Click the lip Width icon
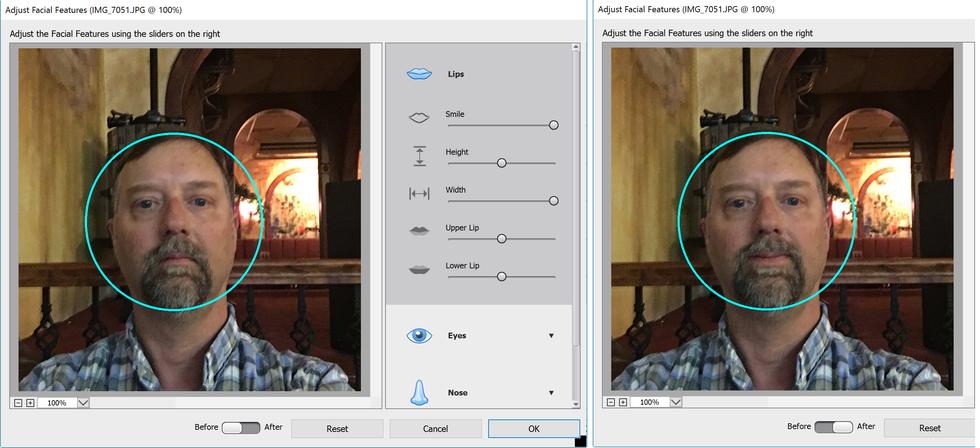The image size is (980, 448). 419,193
